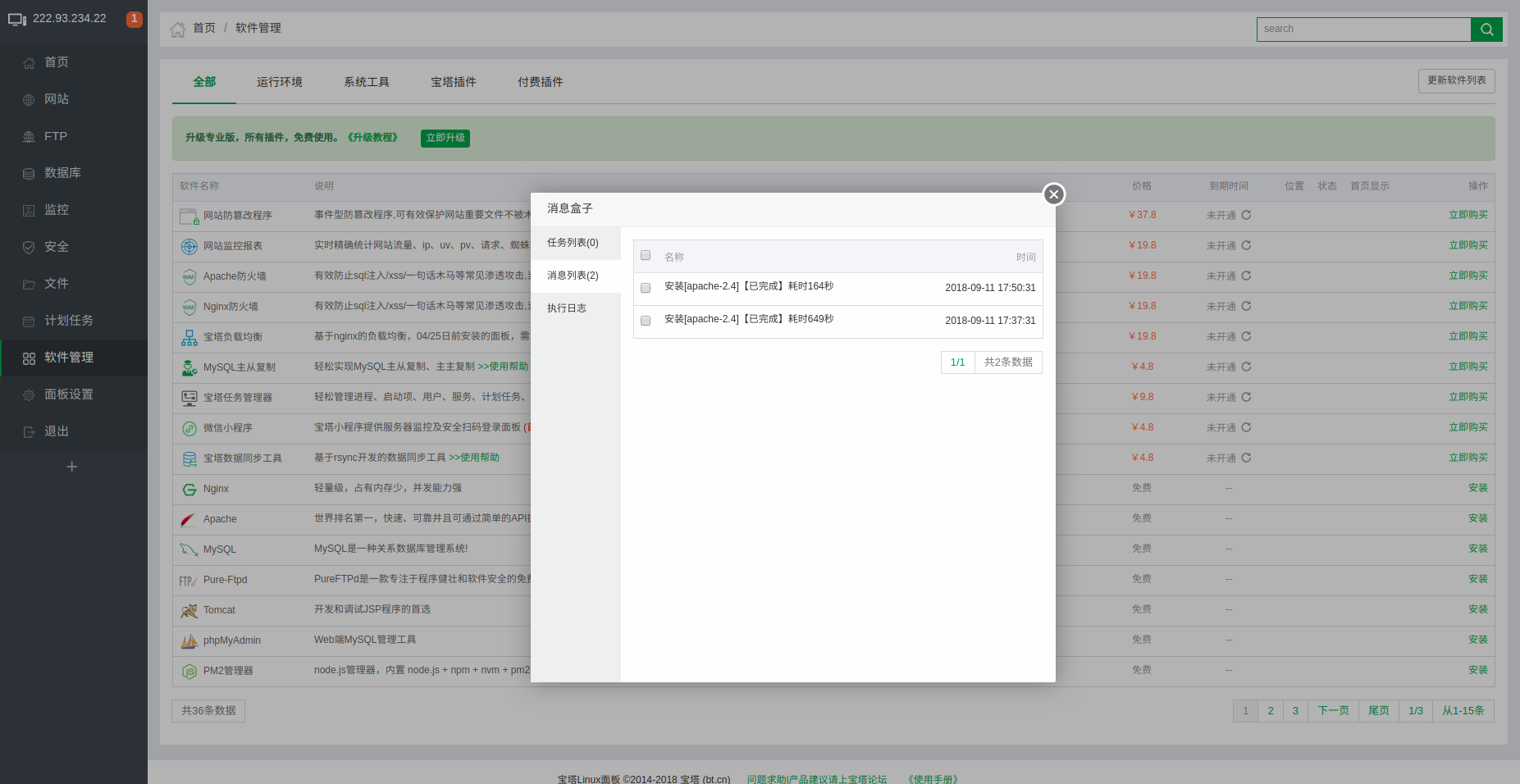This screenshot has height=784, width=1520.
Task: Install Nginx via its 安装 link
Action: coord(1477,487)
